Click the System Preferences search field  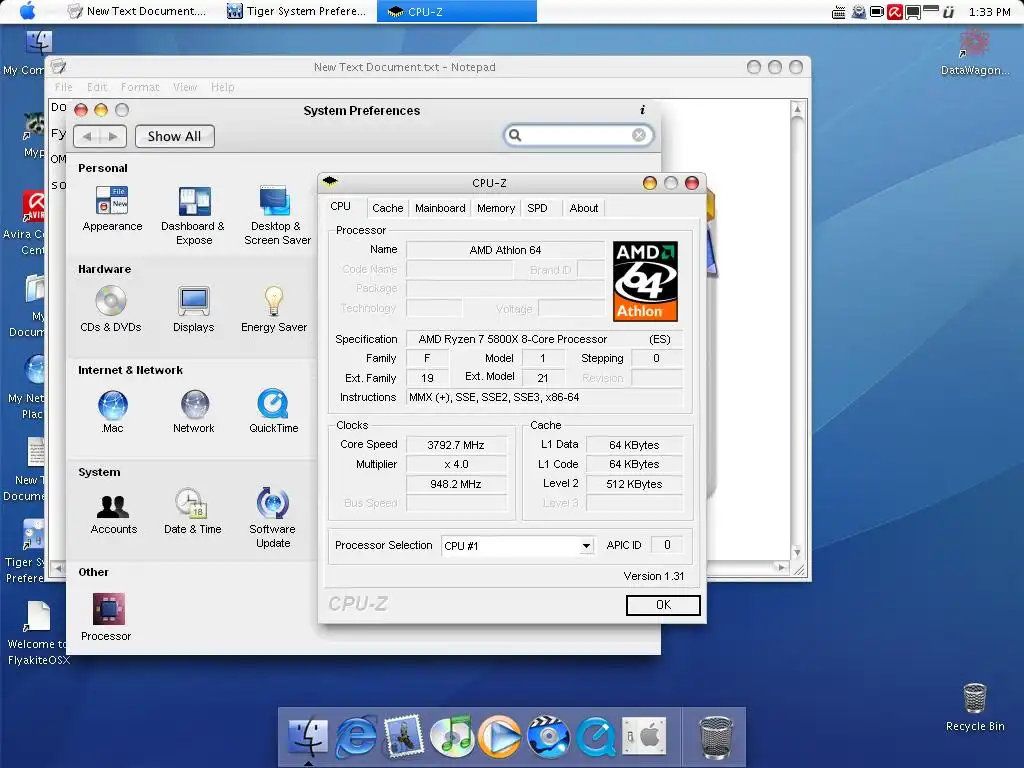click(x=578, y=135)
